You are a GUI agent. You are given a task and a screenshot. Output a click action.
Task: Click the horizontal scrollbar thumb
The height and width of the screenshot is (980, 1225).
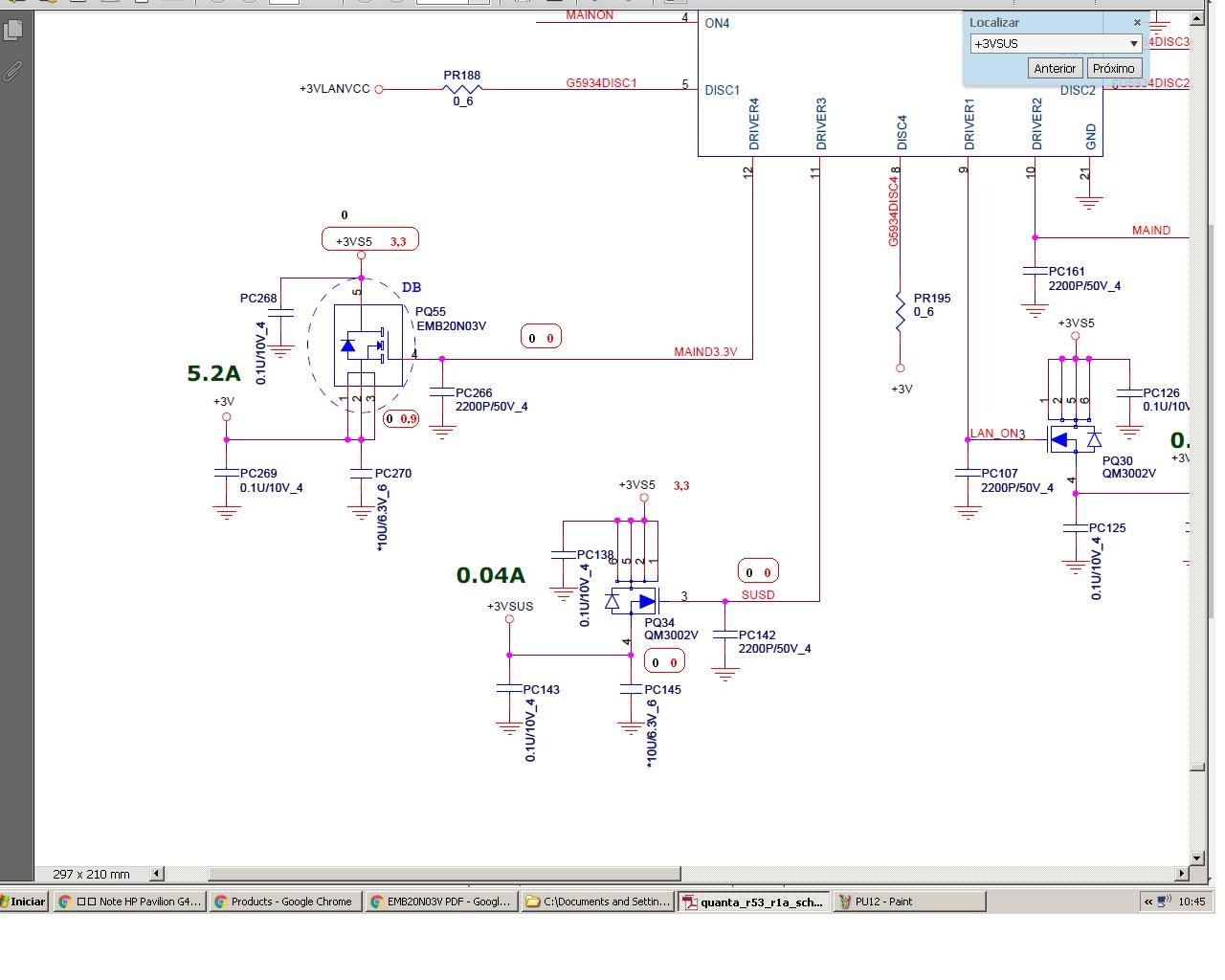point(444,873)
